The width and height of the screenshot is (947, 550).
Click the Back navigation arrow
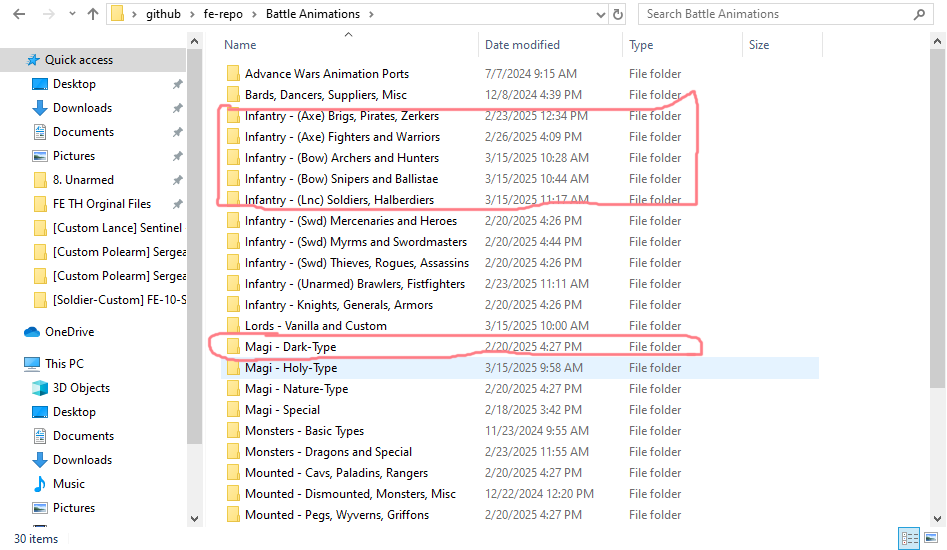click(x=19, y=14)
